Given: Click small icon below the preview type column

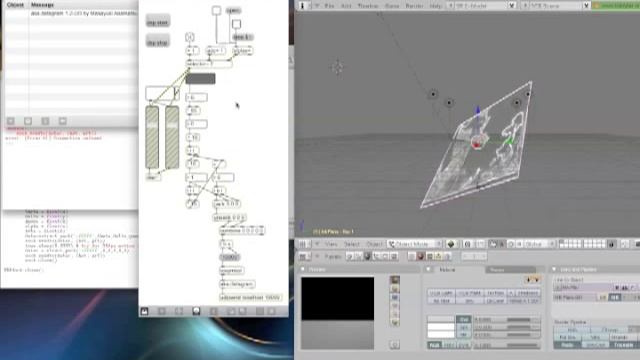Looking at the screenshot, I should (x=395, y=345).
